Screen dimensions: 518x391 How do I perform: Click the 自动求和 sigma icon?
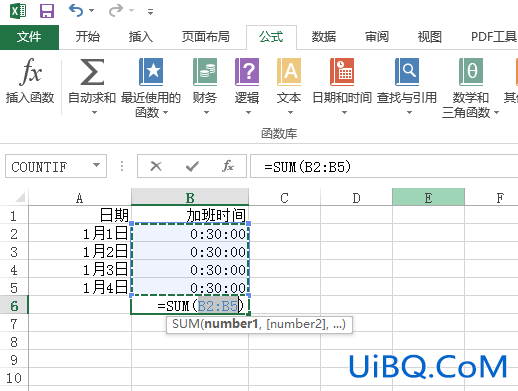(x=92, y=72)
